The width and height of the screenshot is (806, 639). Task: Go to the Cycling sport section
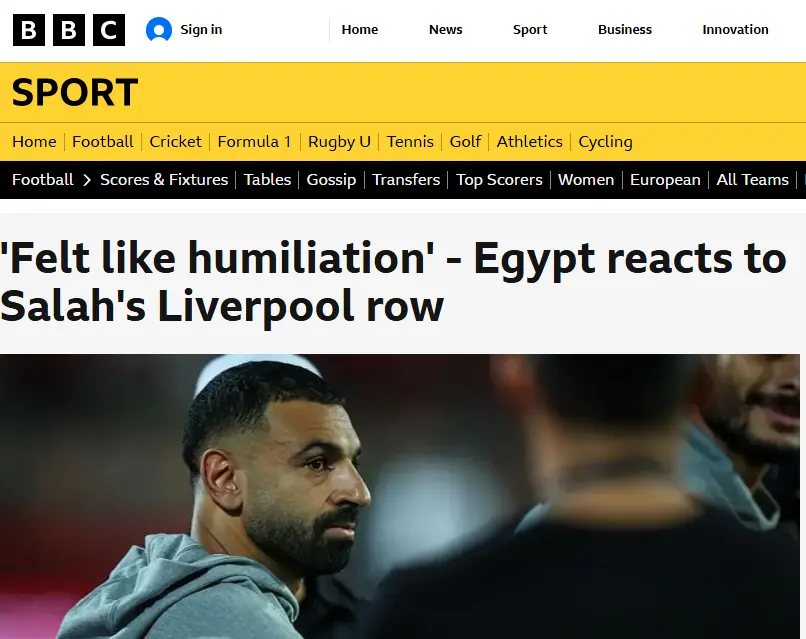[606, 142]
